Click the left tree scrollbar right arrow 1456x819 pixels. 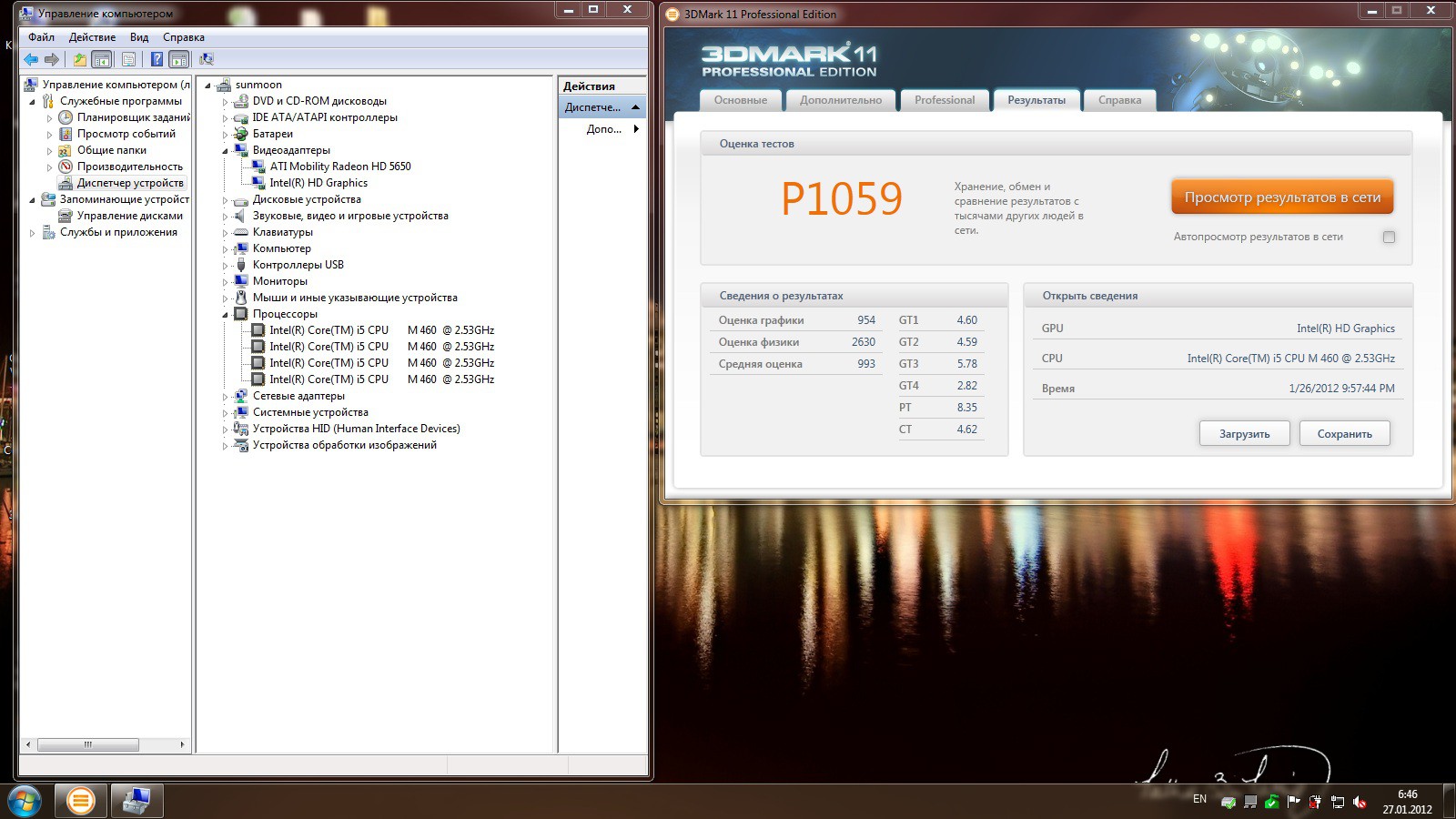point(182,744)
